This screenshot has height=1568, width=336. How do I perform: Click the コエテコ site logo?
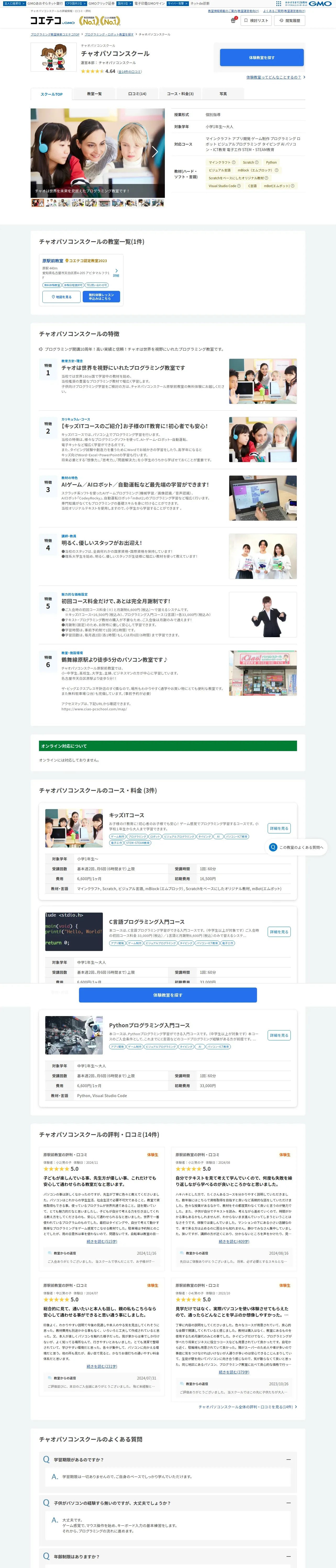coord(52,21)
